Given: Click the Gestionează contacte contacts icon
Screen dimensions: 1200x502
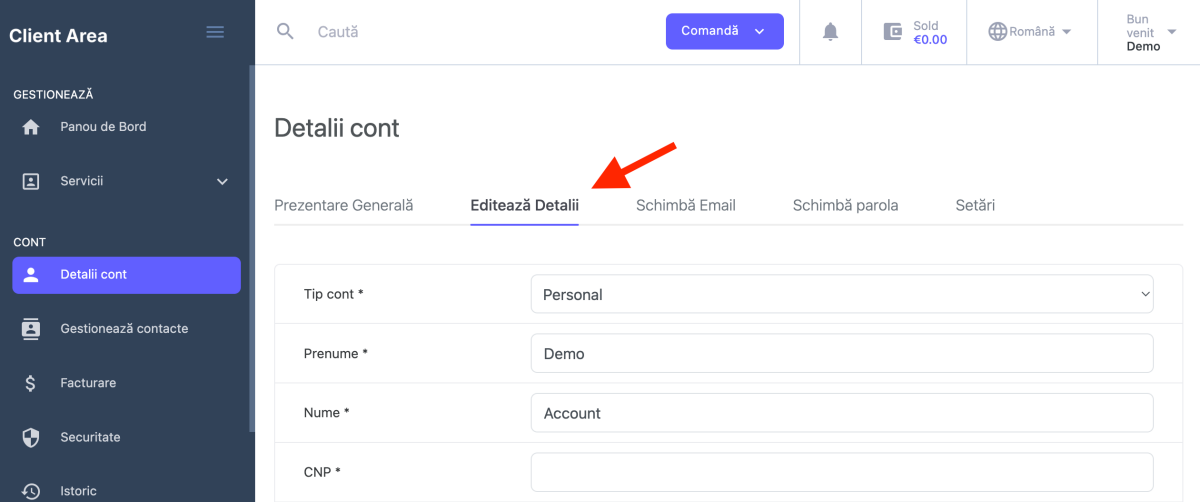Looking at the screenshot, I should 31,328.
